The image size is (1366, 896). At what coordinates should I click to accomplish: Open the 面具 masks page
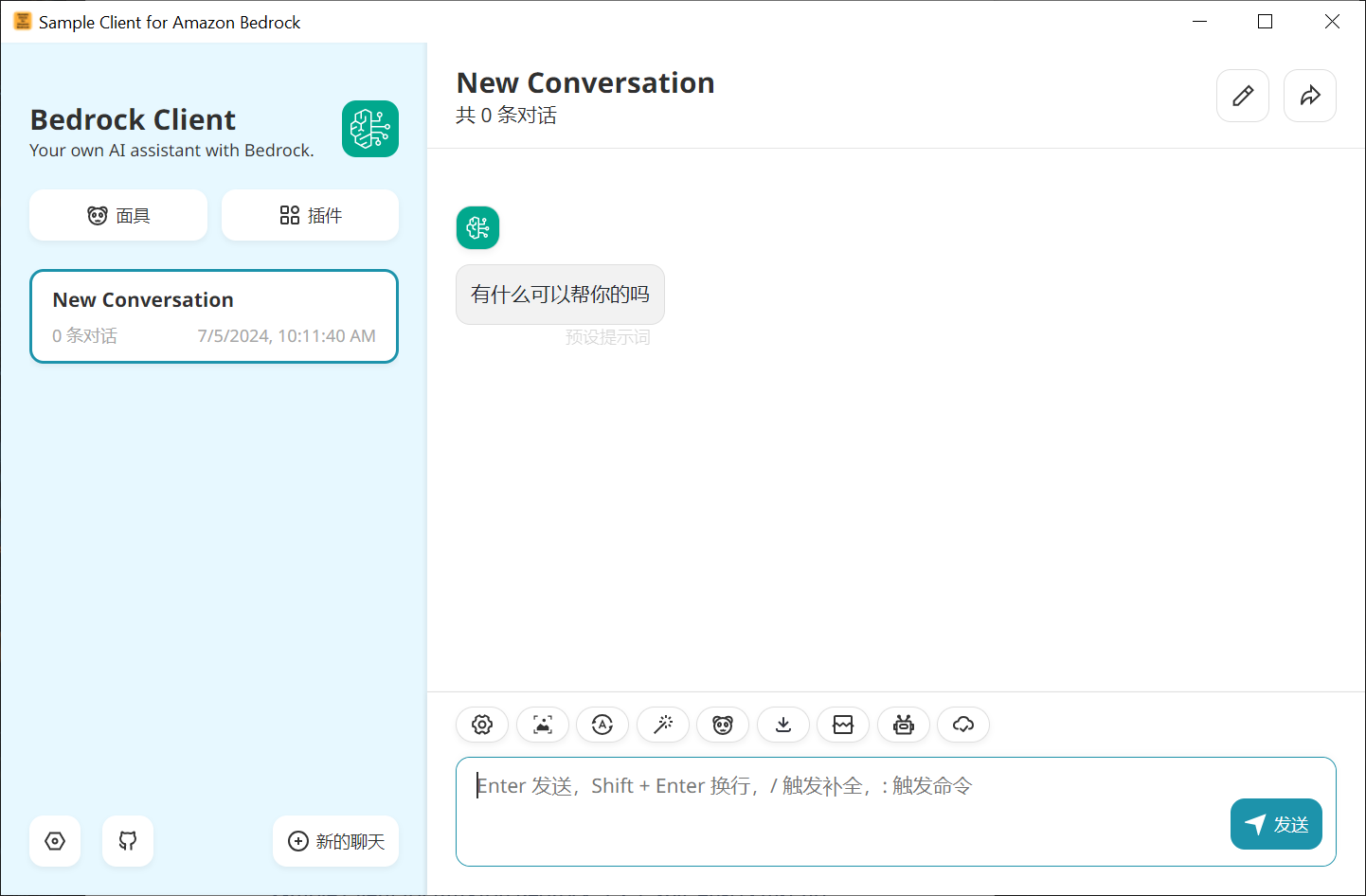pos(118,216)
